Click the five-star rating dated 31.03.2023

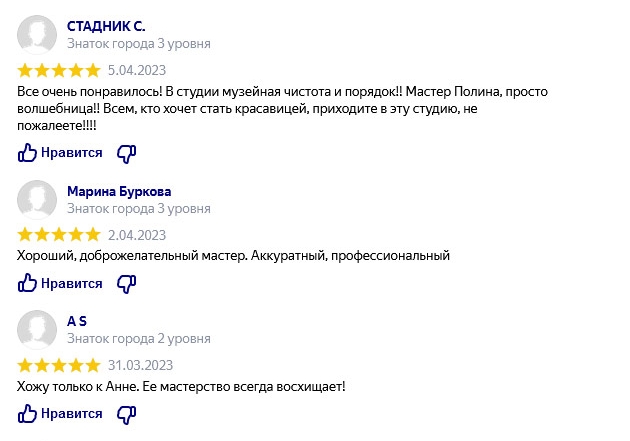(x=59, y=365)
